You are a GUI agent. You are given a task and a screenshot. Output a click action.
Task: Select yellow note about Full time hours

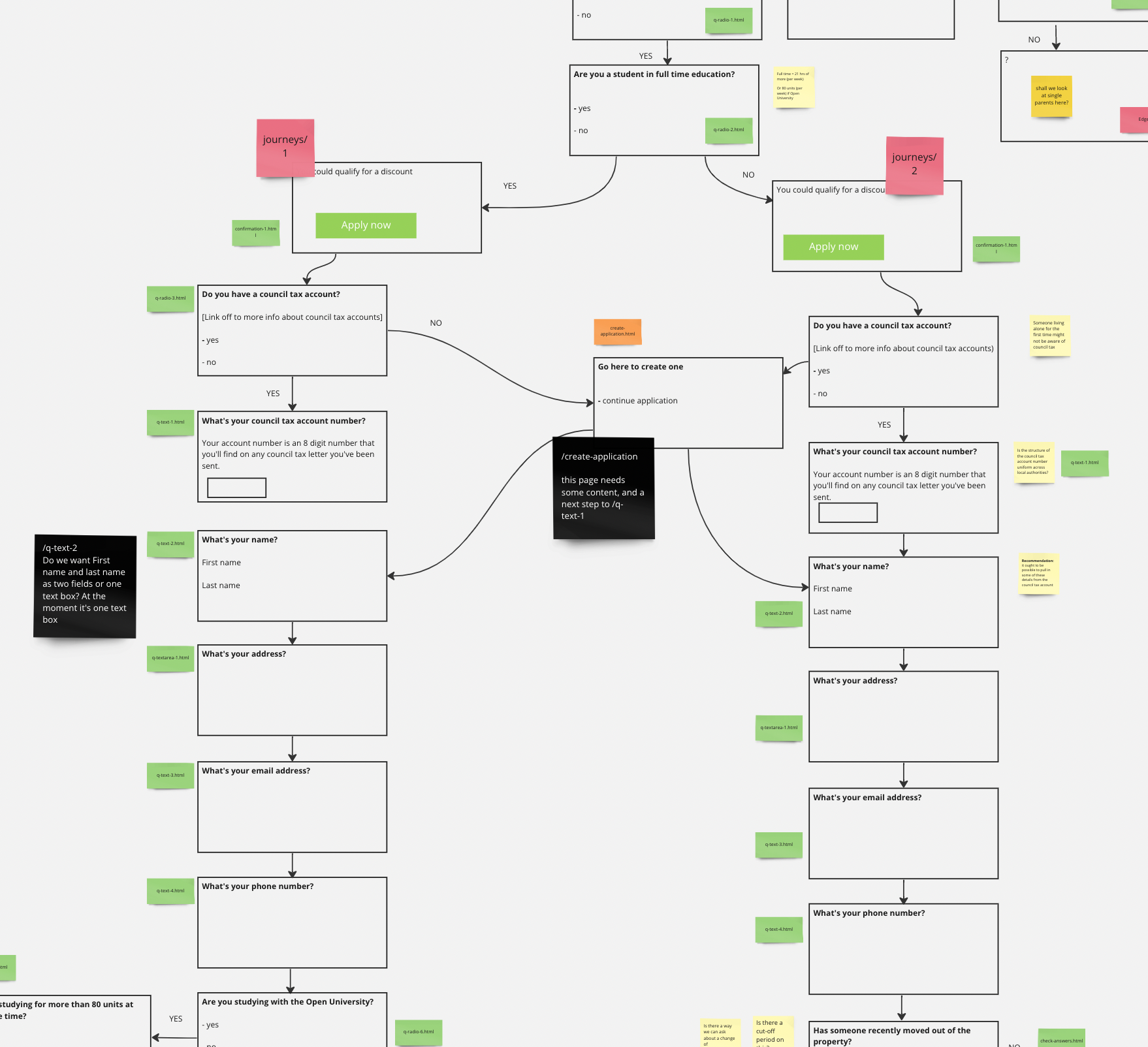(794, 86)
